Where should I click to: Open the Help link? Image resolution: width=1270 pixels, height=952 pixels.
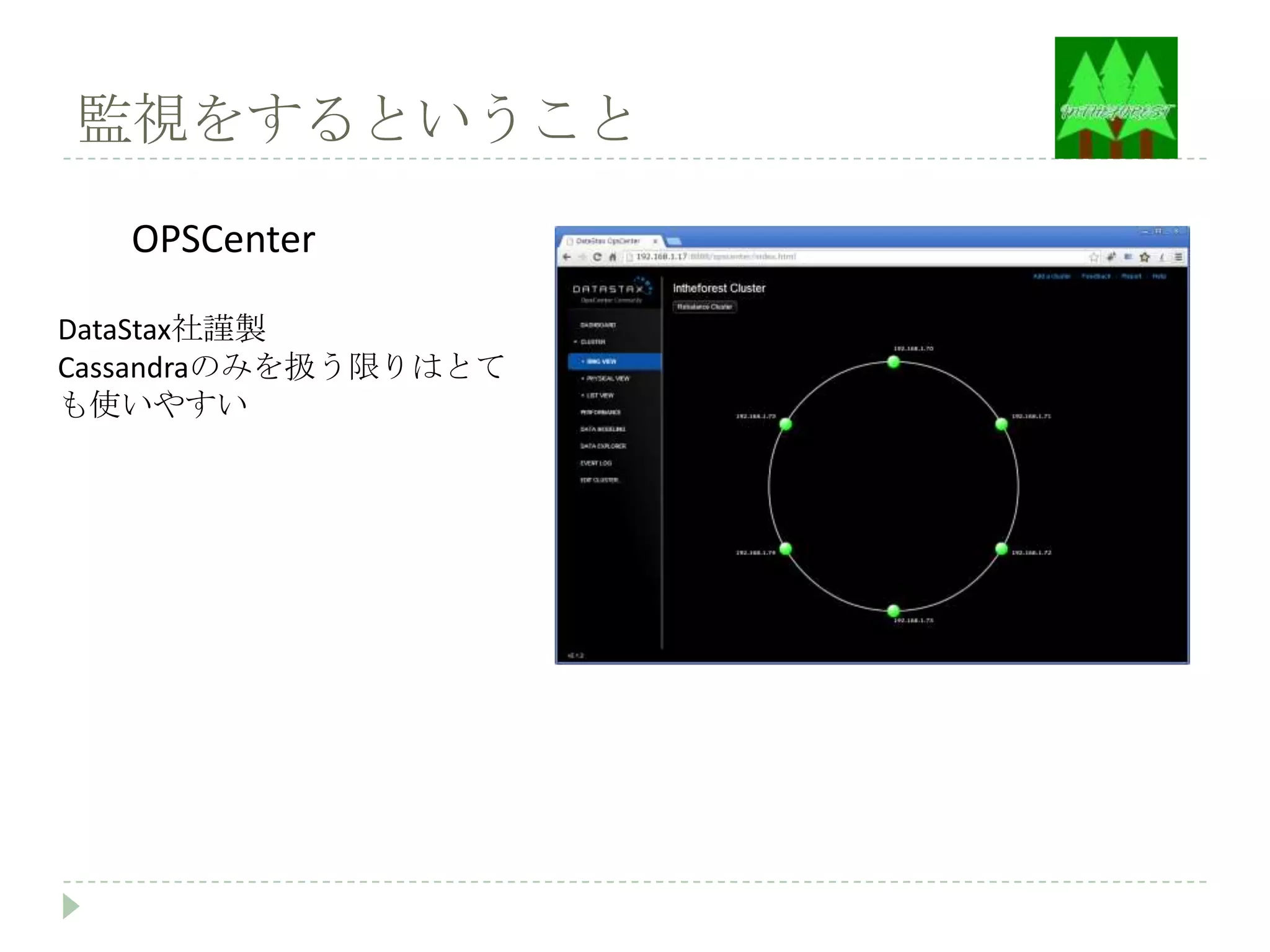[x=1159, y=276]
